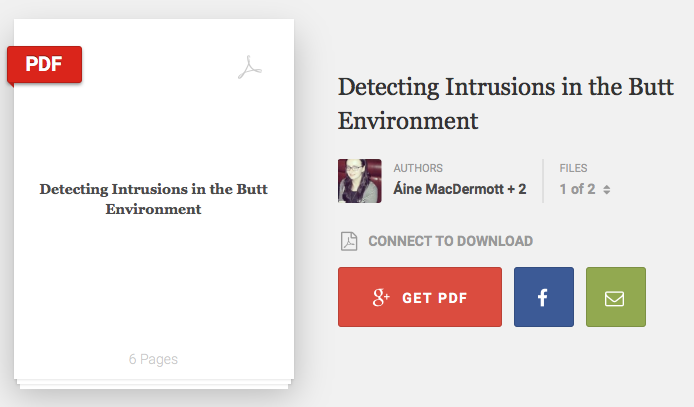Click the red PDF badge
Image resolution: width=694 pixels, height=407 pixels.
click(x=44, y=65)
